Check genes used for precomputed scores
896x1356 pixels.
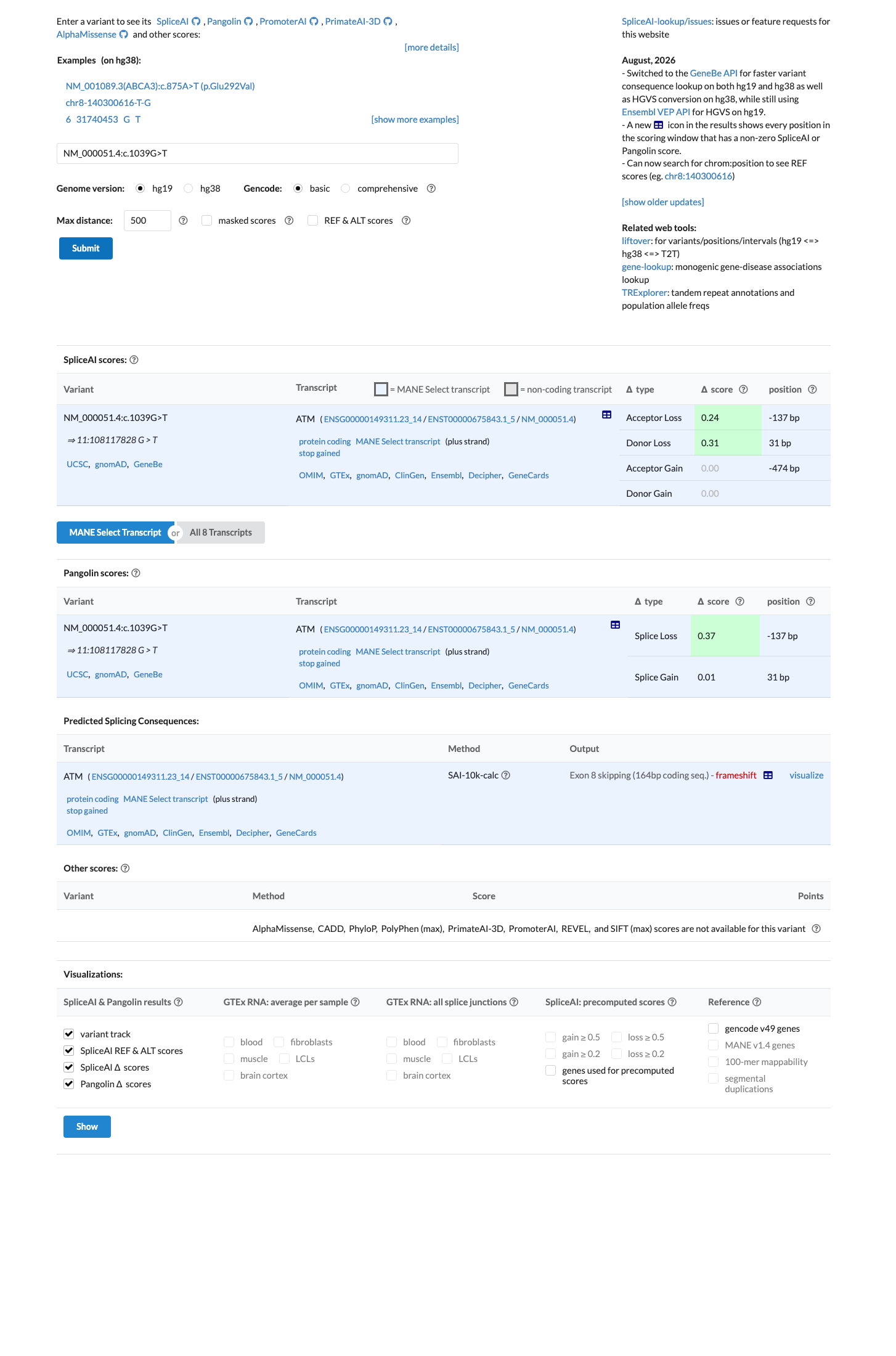(551, 1071)
